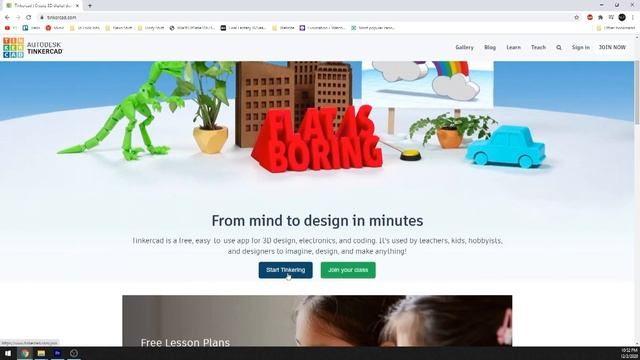The height and width of the screenshot is (360, 640).
Task: Open the Chrome extensions puzzle icon
Action: pyautogui.click(x=600, y=17)
